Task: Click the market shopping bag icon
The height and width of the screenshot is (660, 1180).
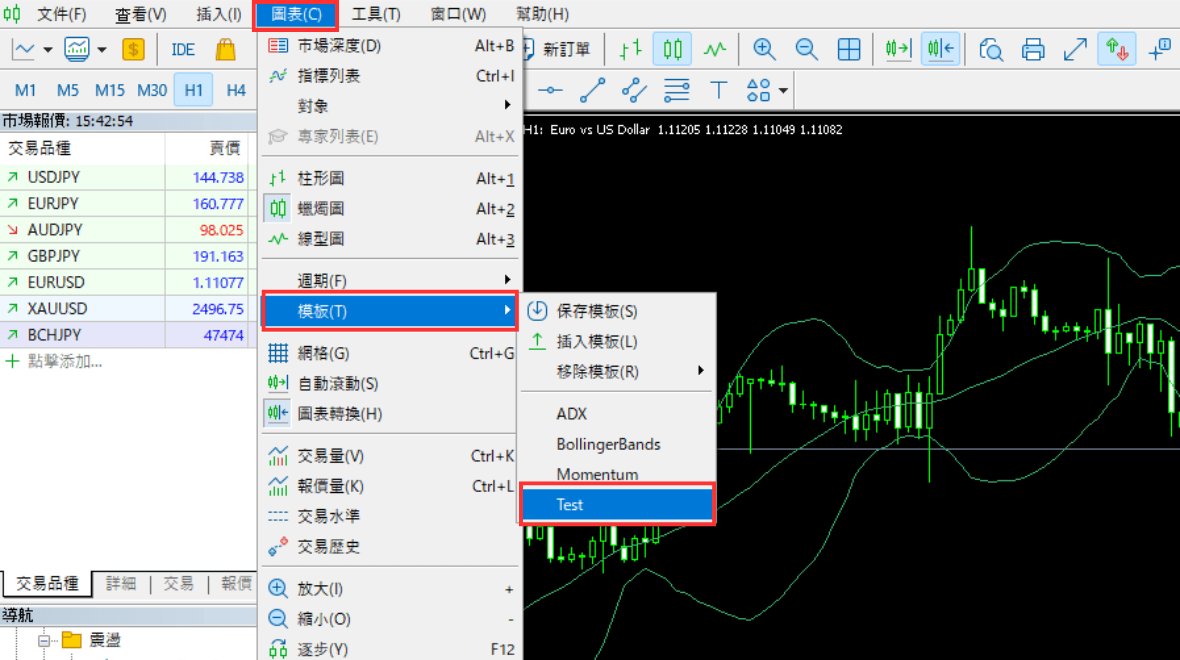Action: pos(225,49)
